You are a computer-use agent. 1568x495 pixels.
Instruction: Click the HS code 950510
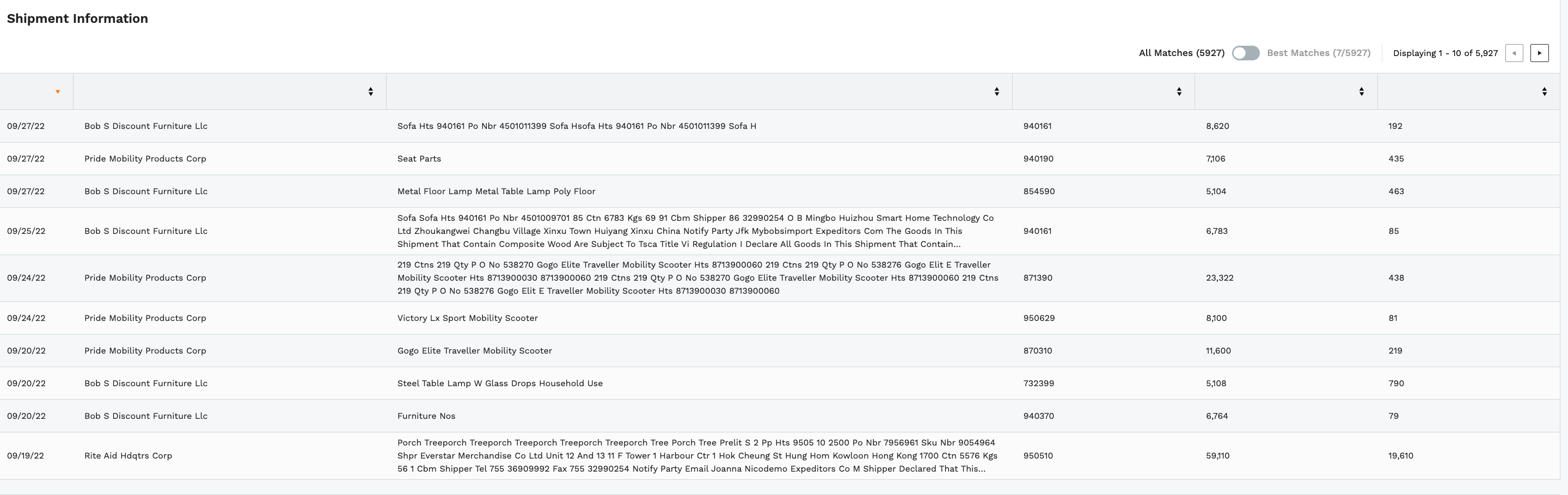(1038, 455)
